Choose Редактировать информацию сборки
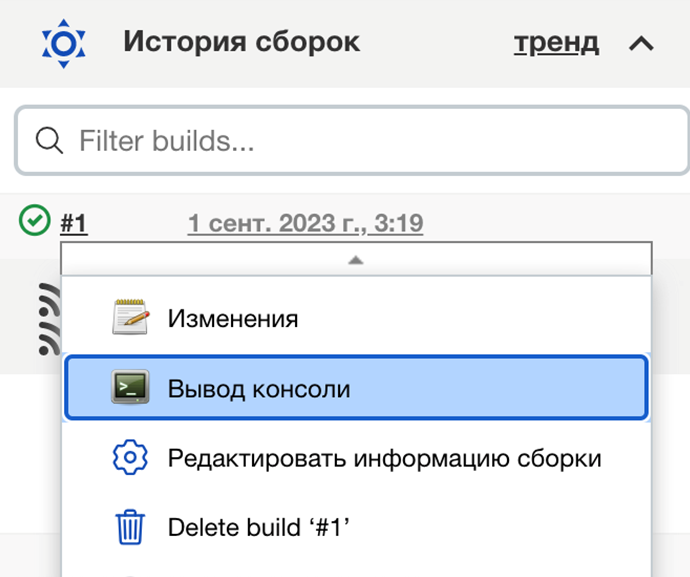 click(x=384, y=459)
